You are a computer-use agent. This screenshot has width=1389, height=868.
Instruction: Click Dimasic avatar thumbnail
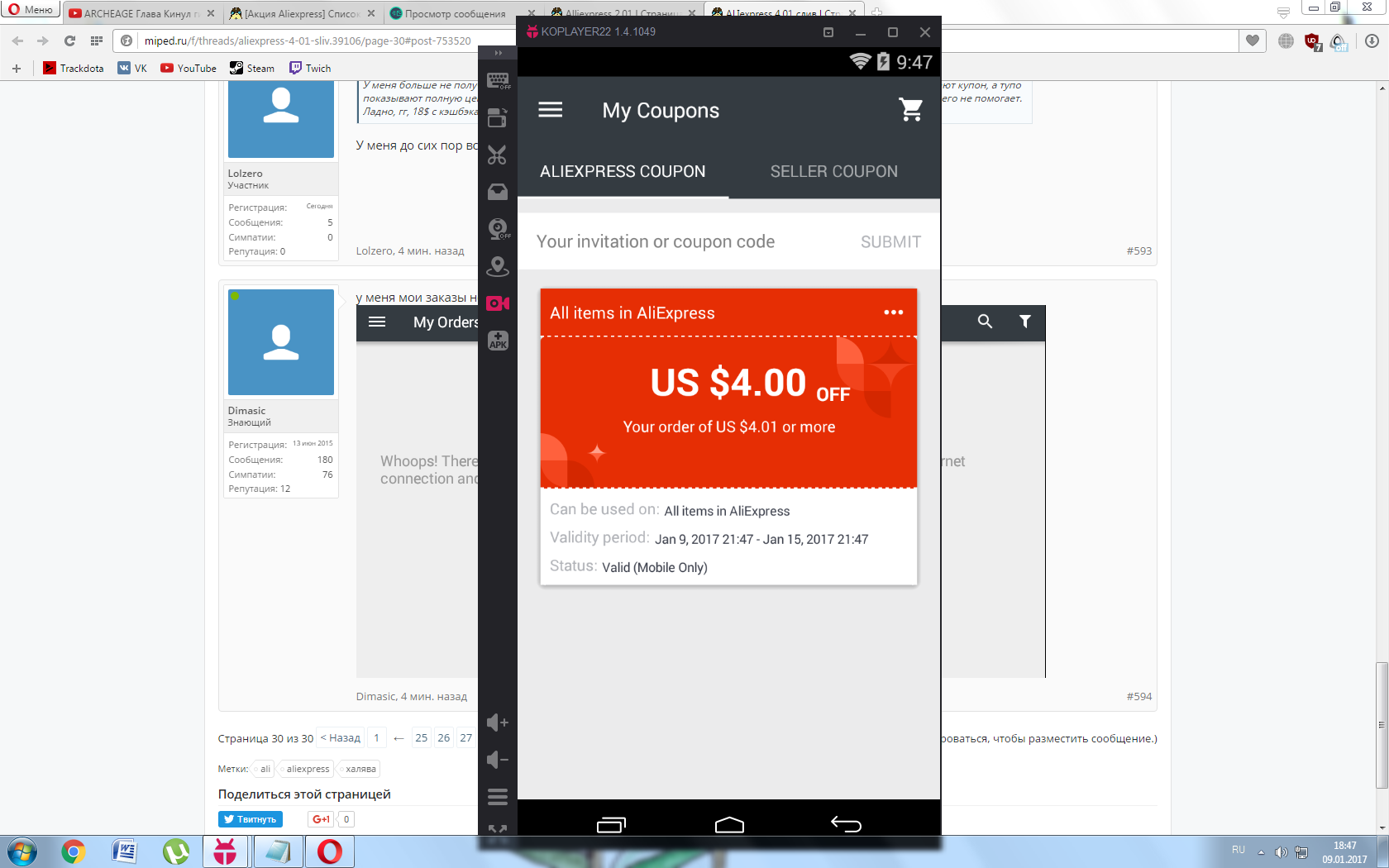click(281, 342)
